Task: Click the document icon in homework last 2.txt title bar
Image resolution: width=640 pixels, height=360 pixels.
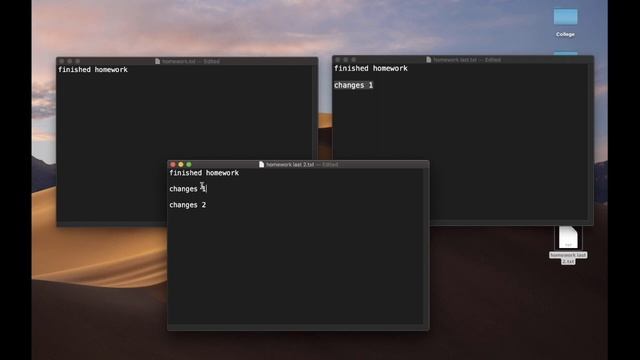Action: [261, 164]
